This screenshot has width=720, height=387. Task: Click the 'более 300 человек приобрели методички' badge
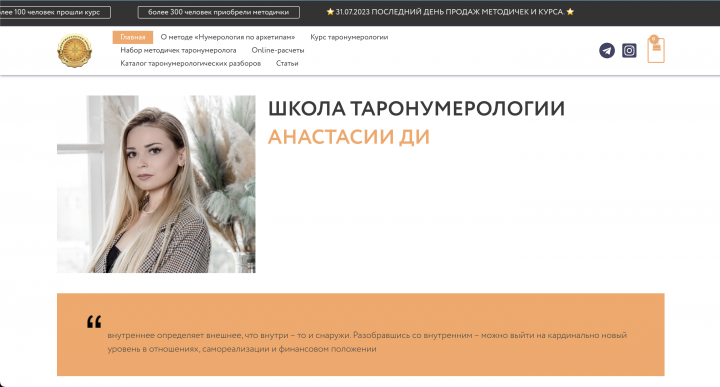coord(219,12)
